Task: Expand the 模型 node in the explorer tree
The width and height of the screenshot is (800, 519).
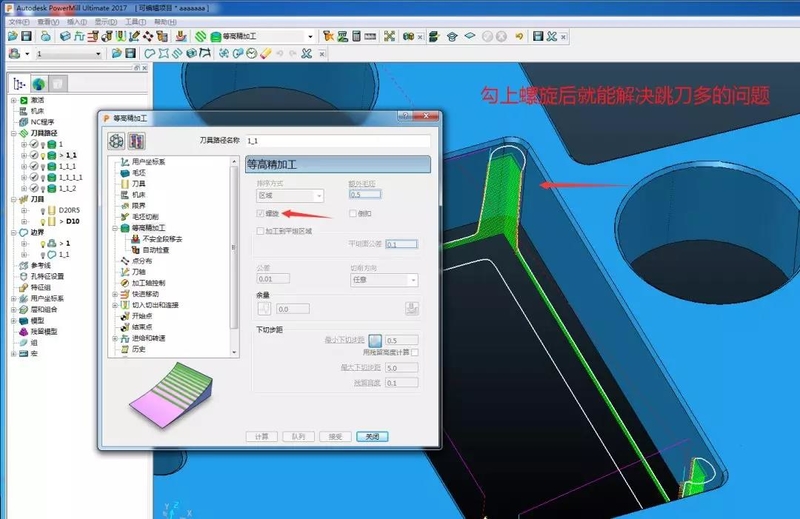Action: pos(14,320)
